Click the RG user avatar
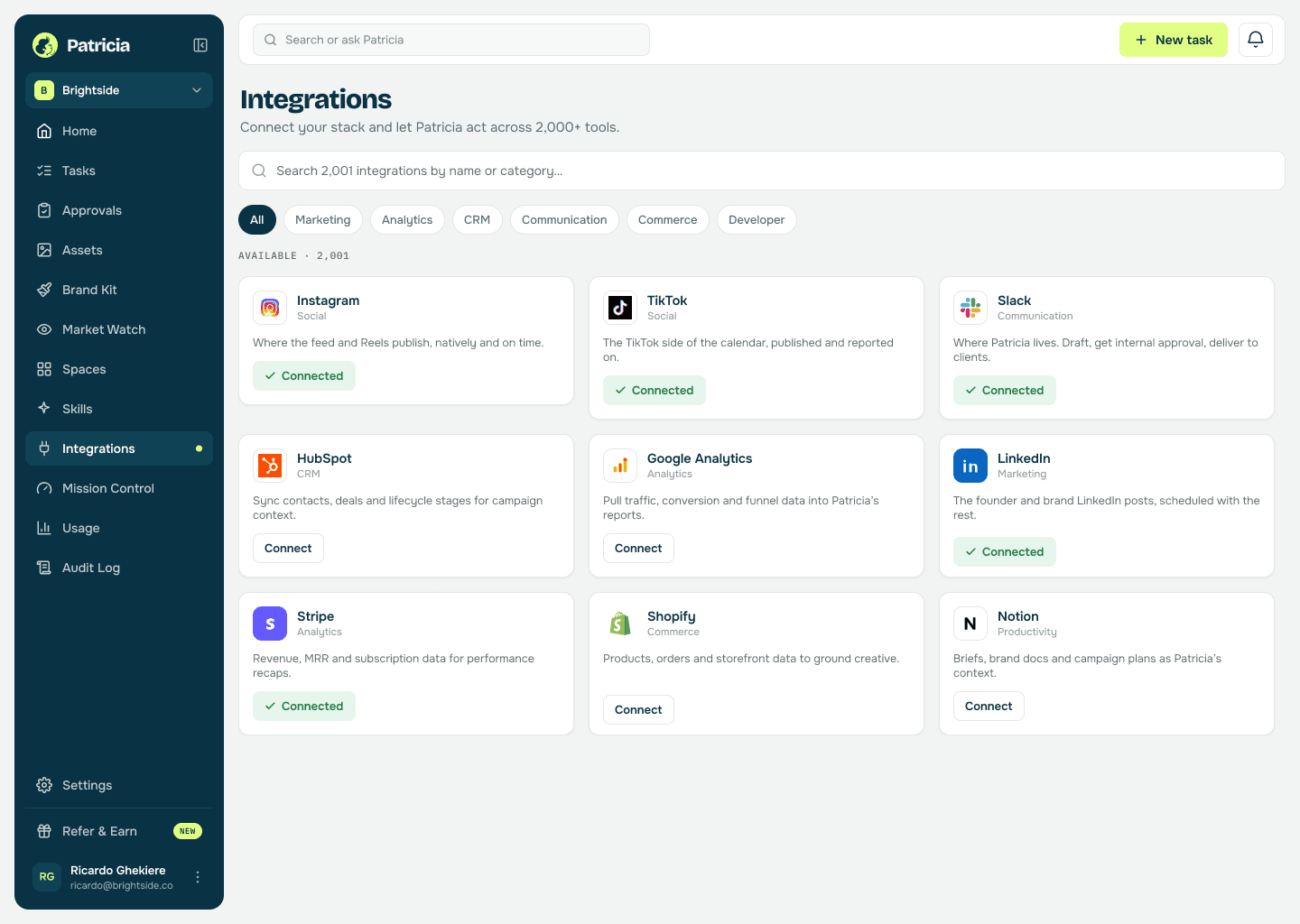The width and height of the screenshot is (1300, 924). tap(47, 877)
